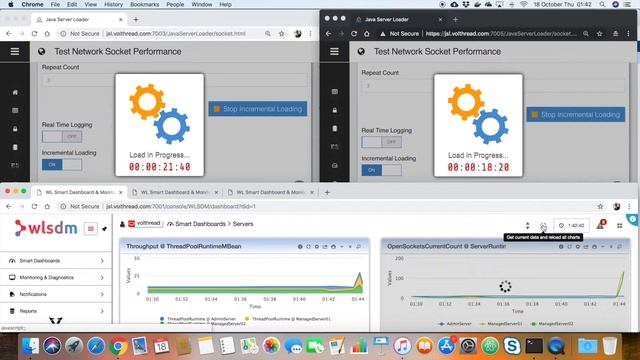This screenshot has width=640, height=360.
Task: Open Bookmarks menu in macOS menu bar
Action: (144, 4)
